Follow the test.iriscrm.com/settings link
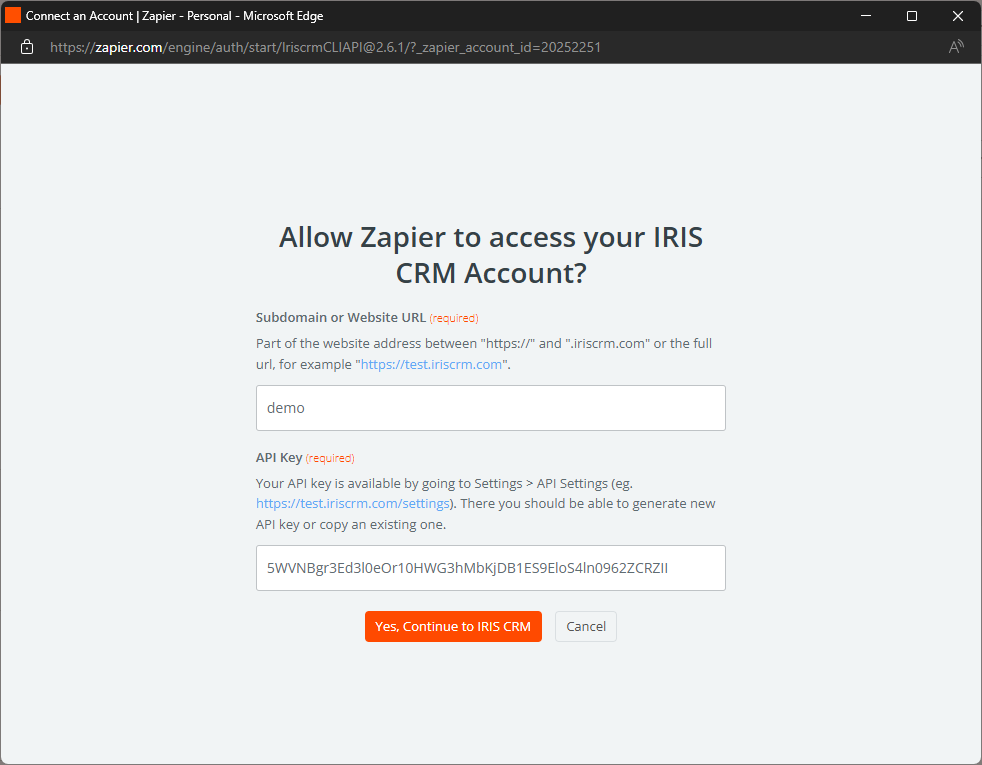The image size is (982, 765). (352, 504)
